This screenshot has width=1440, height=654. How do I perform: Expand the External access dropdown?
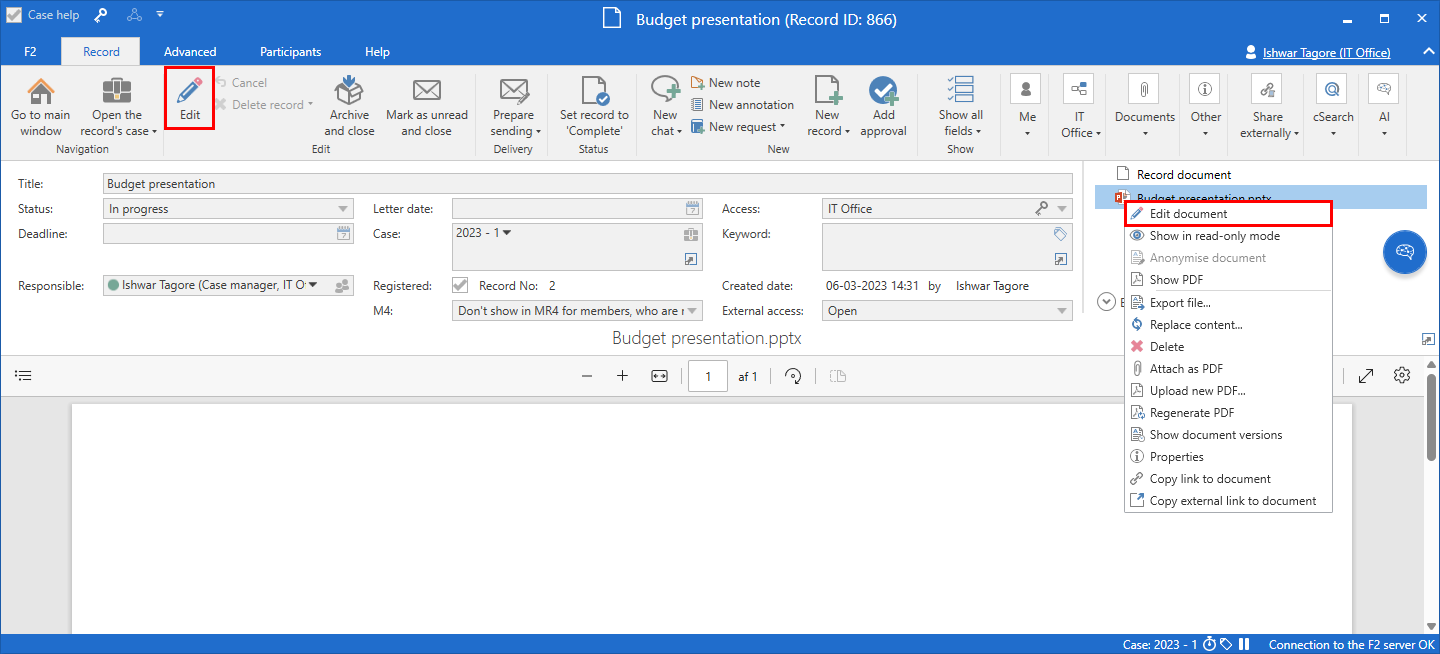click(1063, 311)
